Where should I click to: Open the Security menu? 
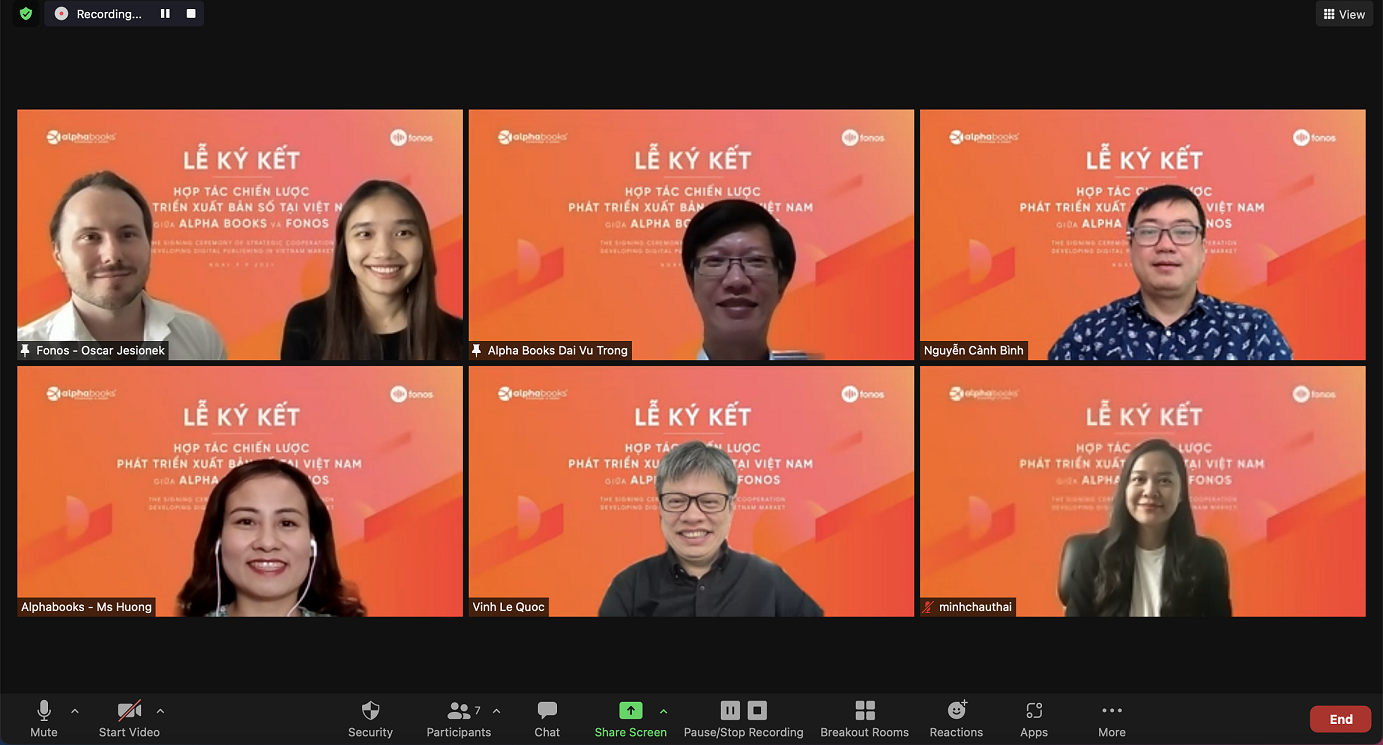[x=370, y=719]
